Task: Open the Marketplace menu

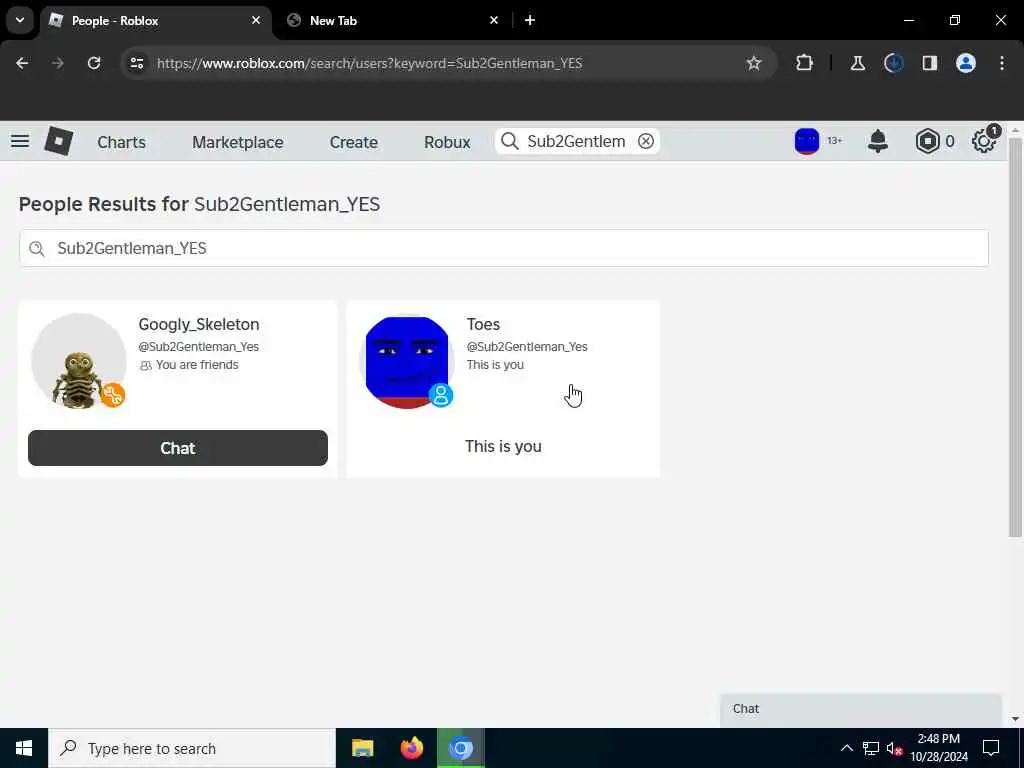Action: [238, 142]
